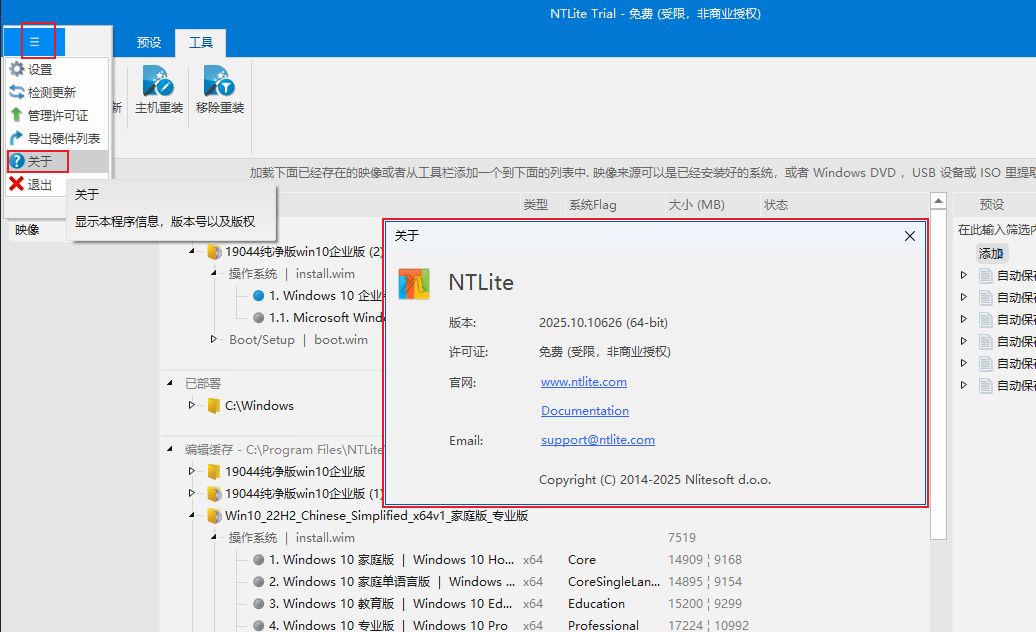1036x632 pixels.
Task: Switch to the 预设 tab
Action: click(149, 43)
